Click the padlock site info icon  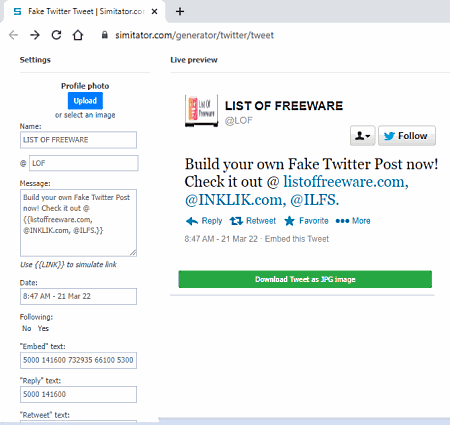point(105,35)
